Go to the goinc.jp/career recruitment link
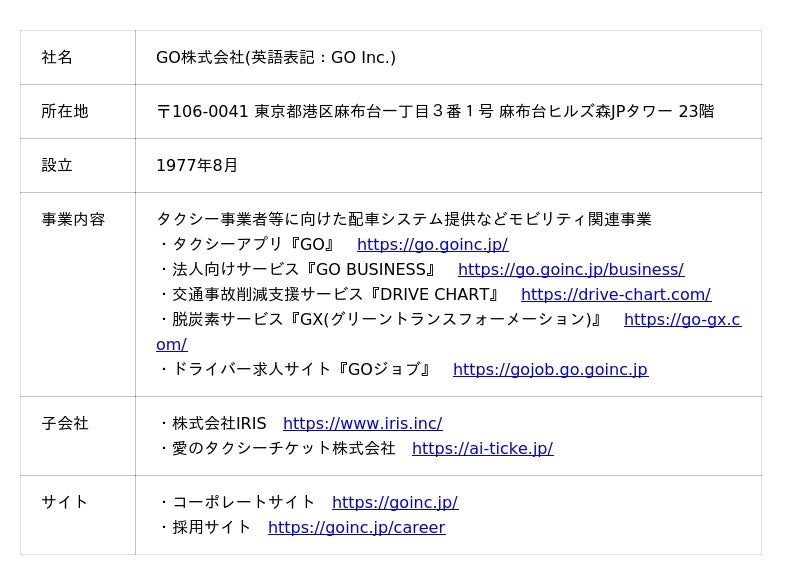 356,528
